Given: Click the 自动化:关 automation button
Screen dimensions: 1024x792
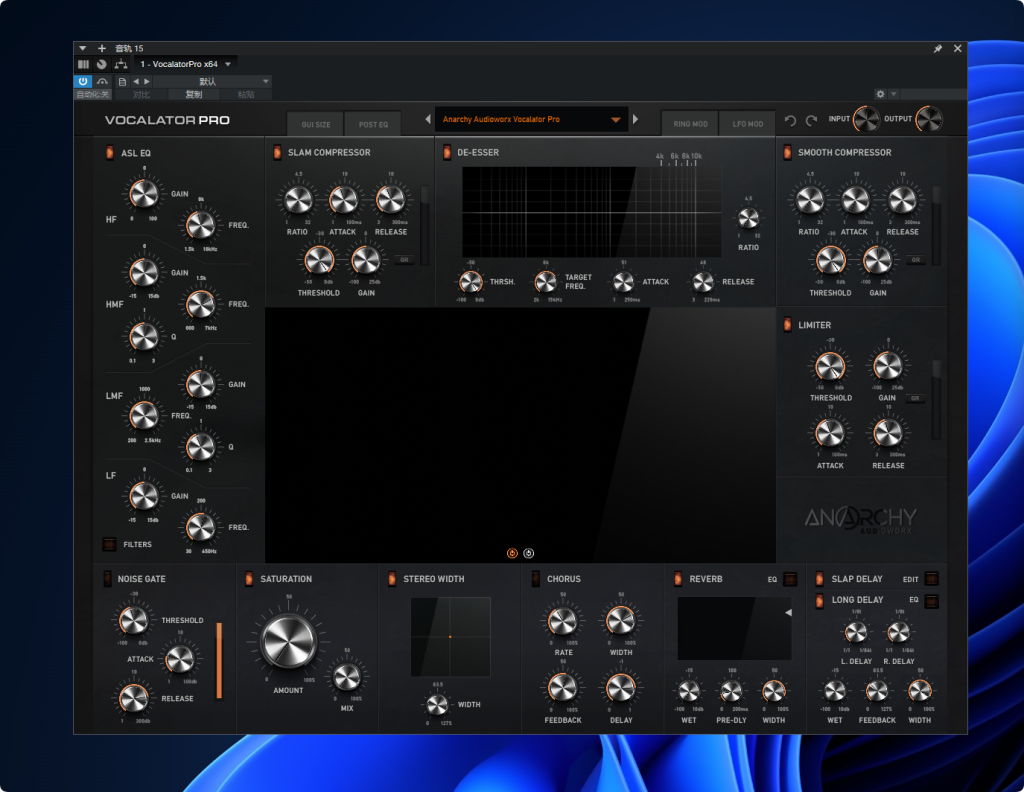Looking at the screenshot, I should click(x=92, y=95).
